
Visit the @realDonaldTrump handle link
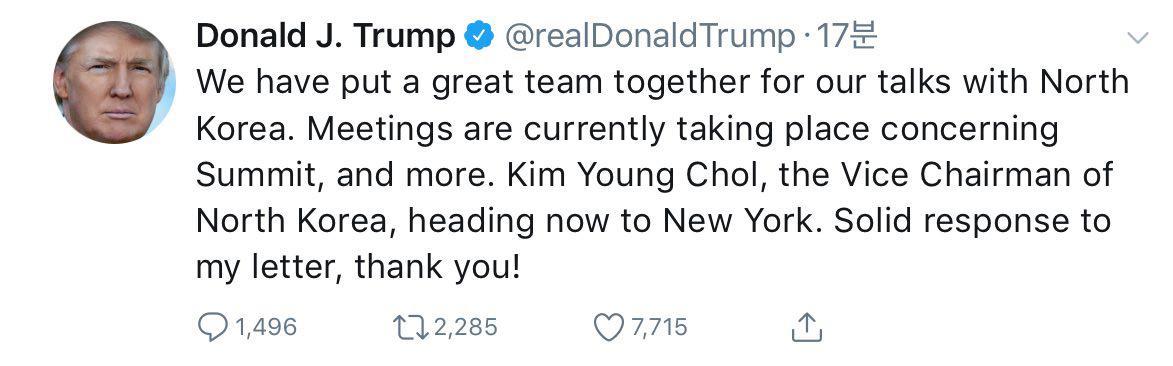click(650, 36)
